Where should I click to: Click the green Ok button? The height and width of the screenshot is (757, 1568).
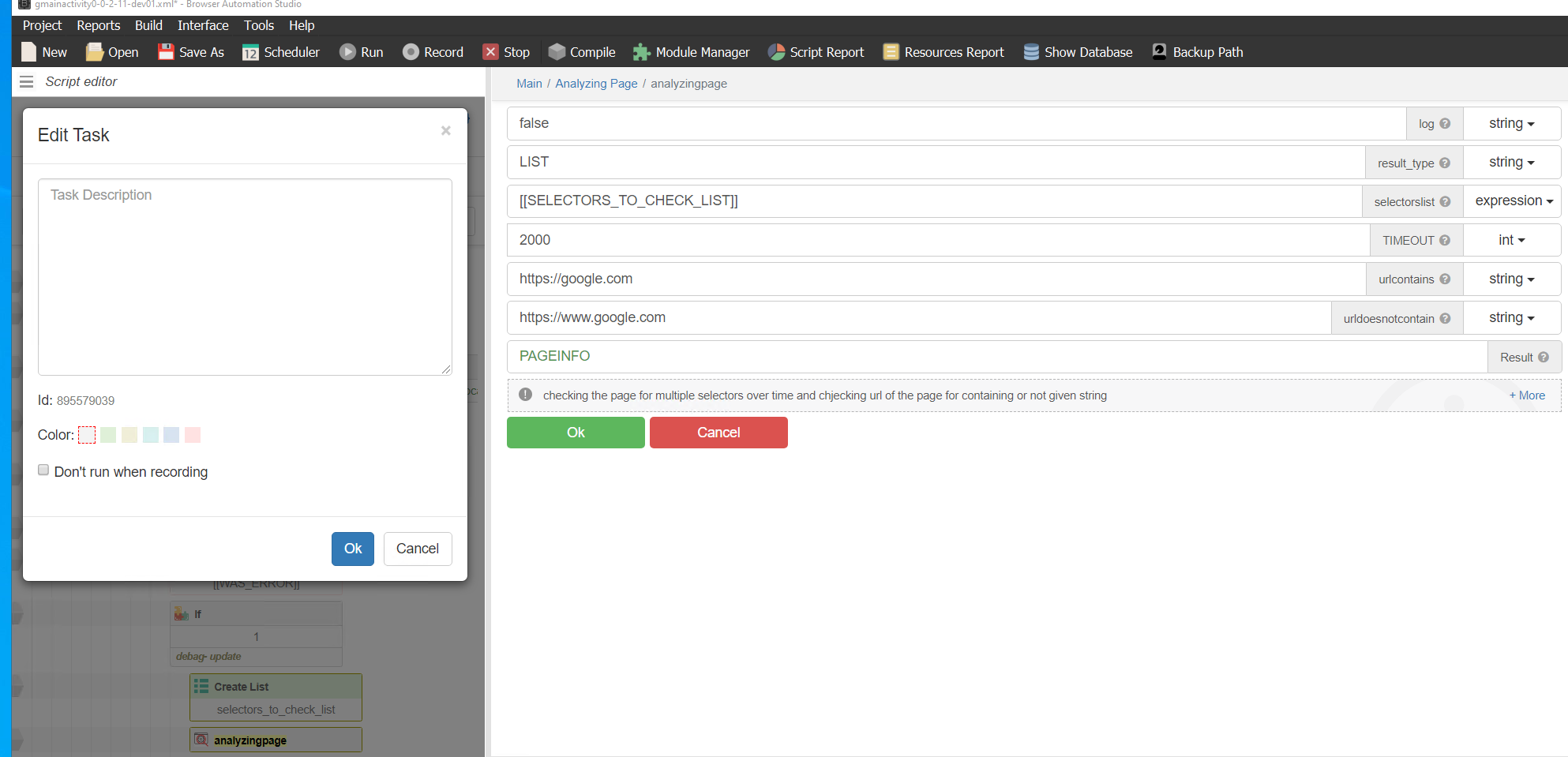576,433
